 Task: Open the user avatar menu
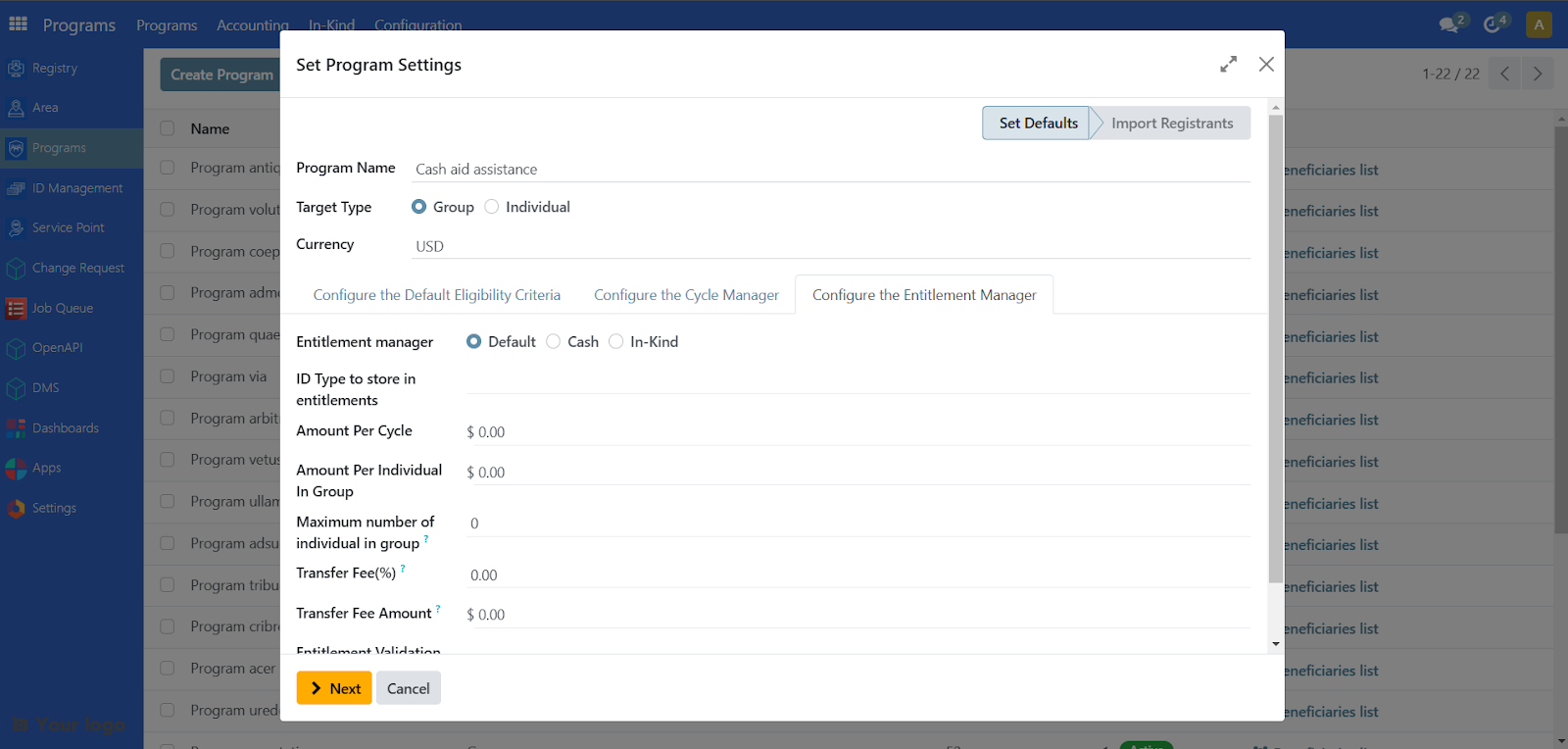(x=1539, y=25)
